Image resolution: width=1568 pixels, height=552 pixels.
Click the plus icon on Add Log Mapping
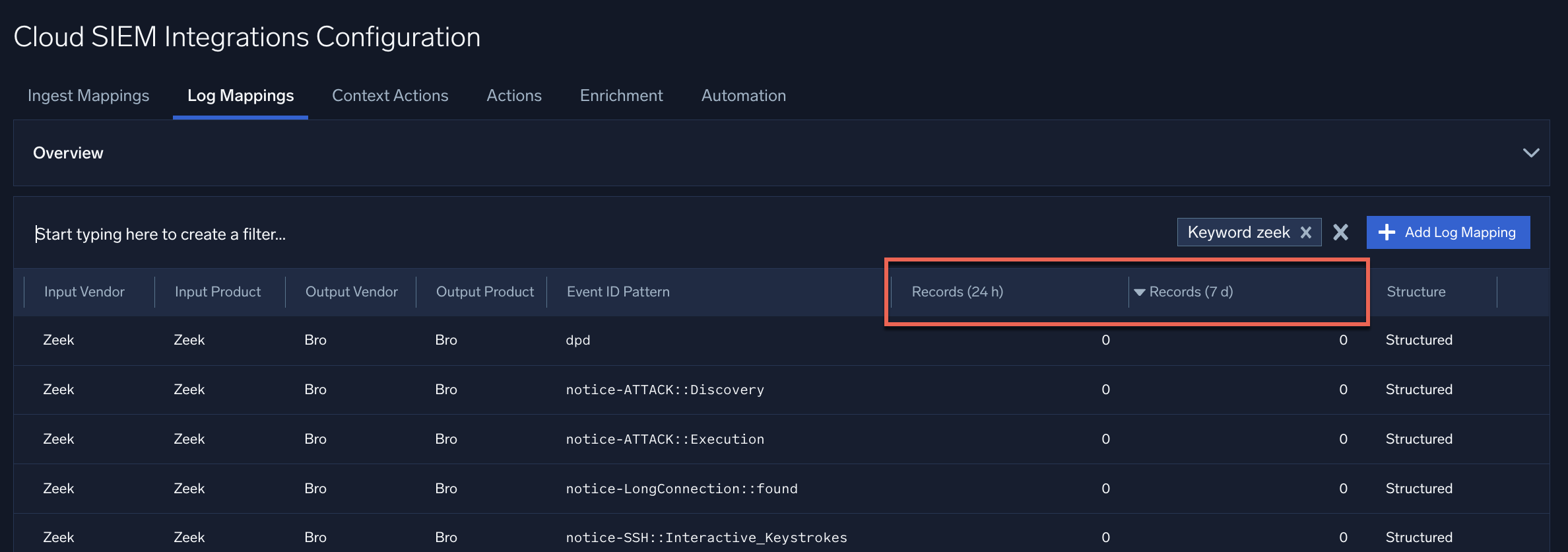1387,232
